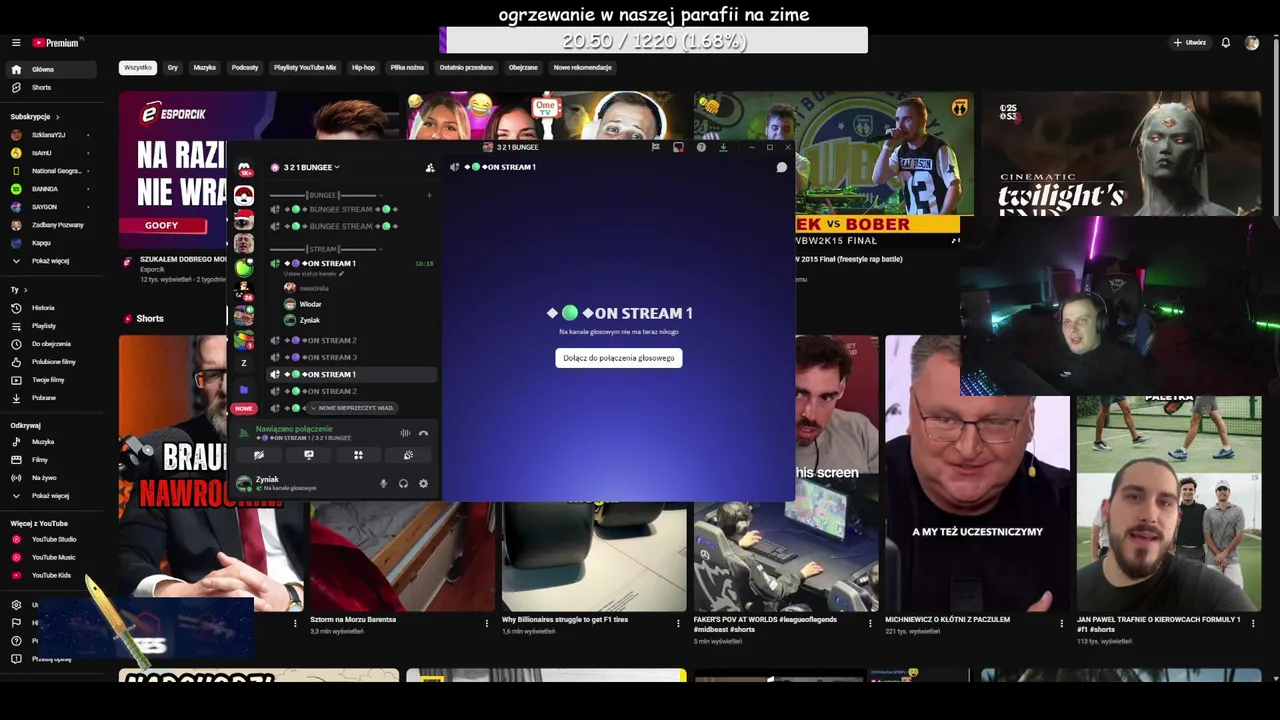
Task: Join the ON STREAM 3 voice channel
Action: tap(352, 357)
